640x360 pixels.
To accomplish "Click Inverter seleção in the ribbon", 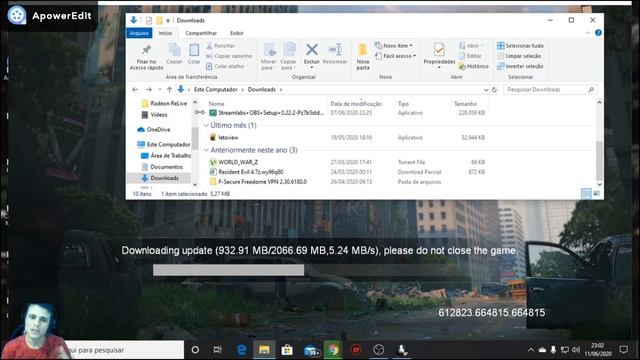I will 520,66.
